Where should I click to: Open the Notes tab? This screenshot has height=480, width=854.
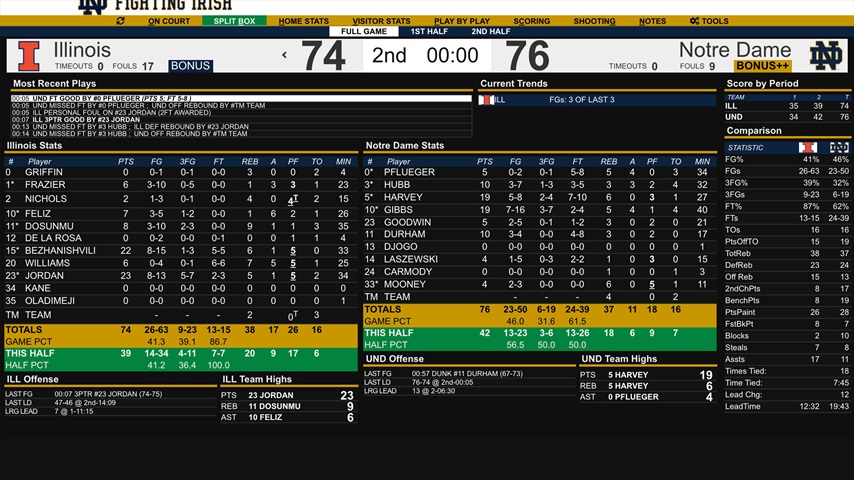tap(652, 21)
